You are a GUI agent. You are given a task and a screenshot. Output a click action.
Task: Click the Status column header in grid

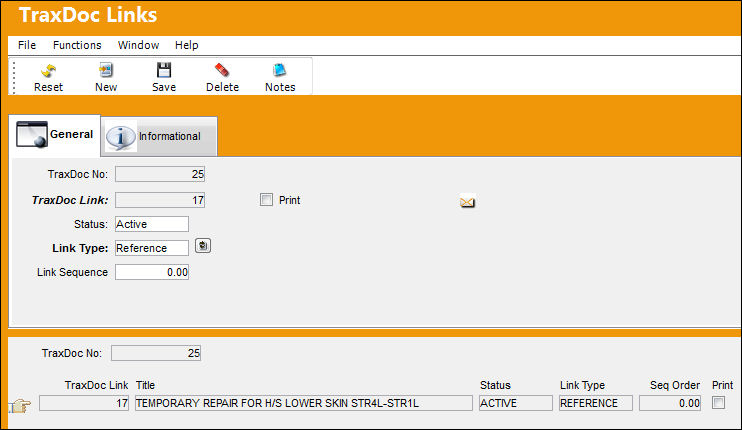pyautogui.click(x=495, y=385)
